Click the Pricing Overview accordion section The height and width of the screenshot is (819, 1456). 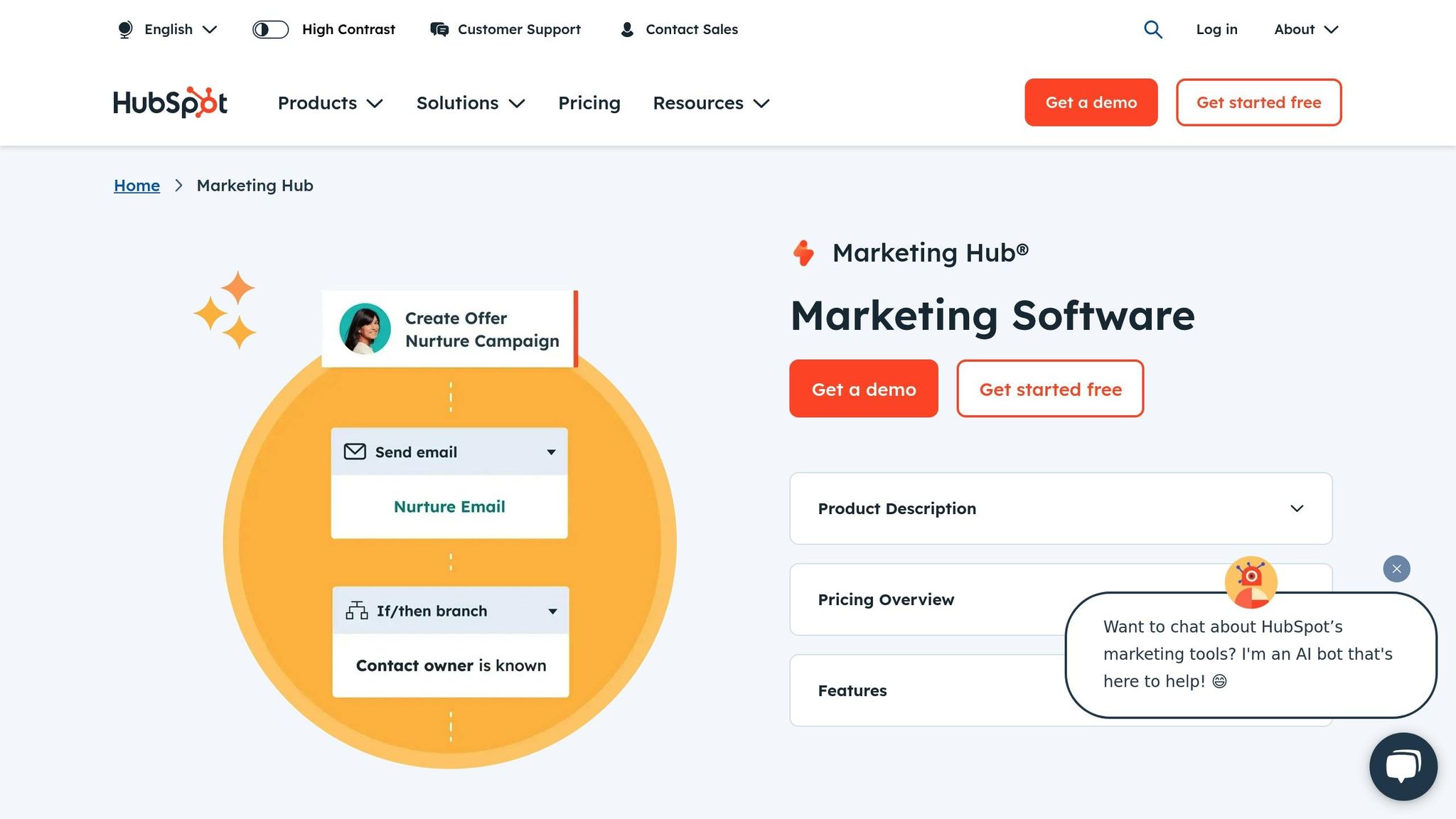point(887,599)
